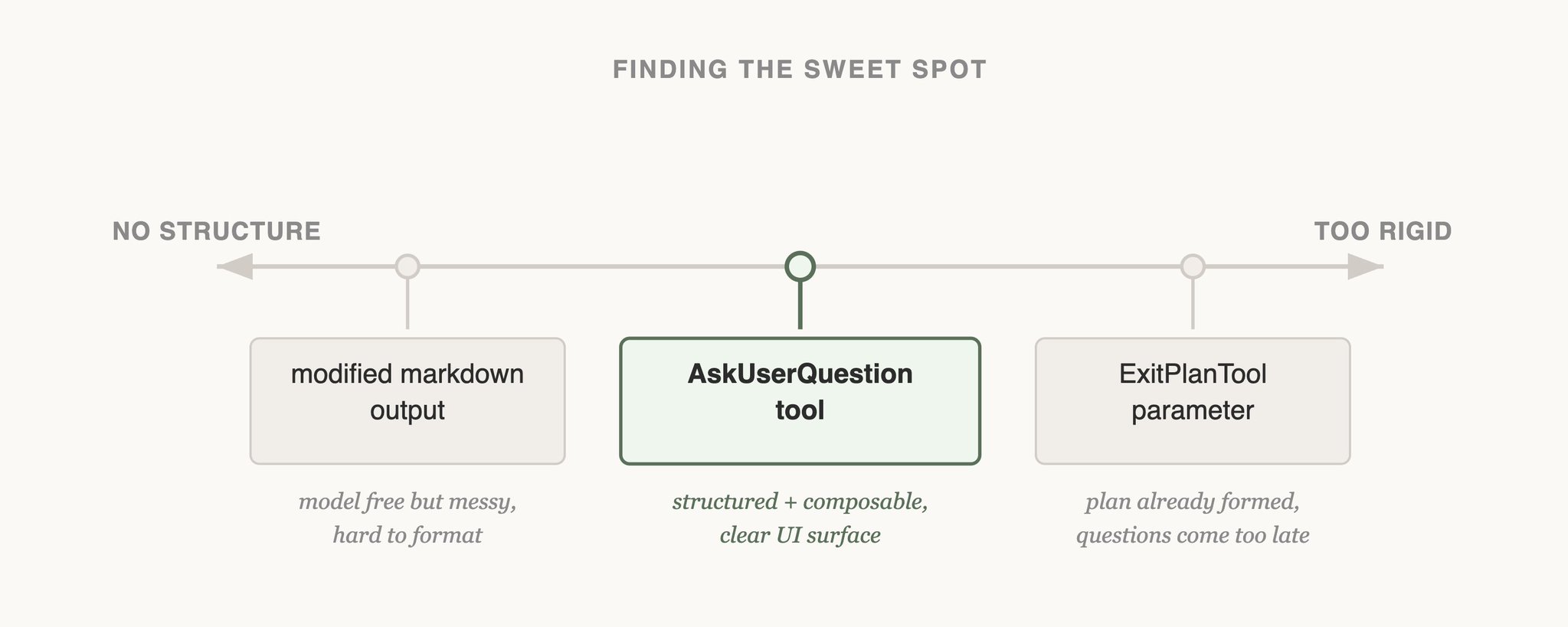Select the green center circle marker
This screenshot has width=1568, height=627.
(x=800, y=266)
